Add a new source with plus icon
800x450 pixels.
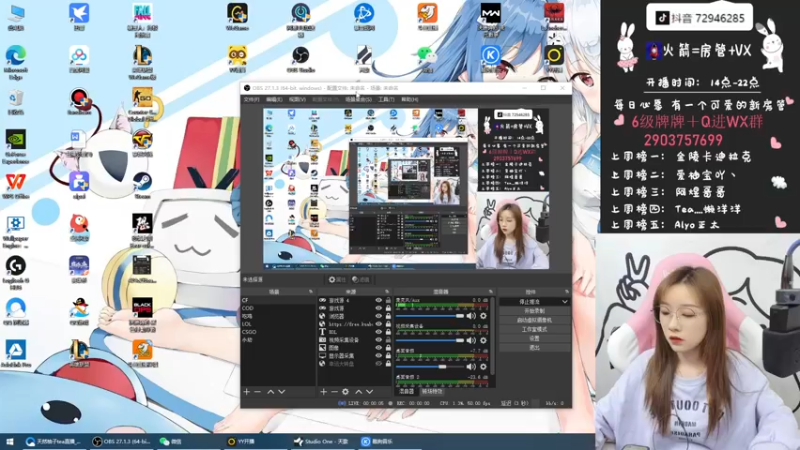(323, 392)
